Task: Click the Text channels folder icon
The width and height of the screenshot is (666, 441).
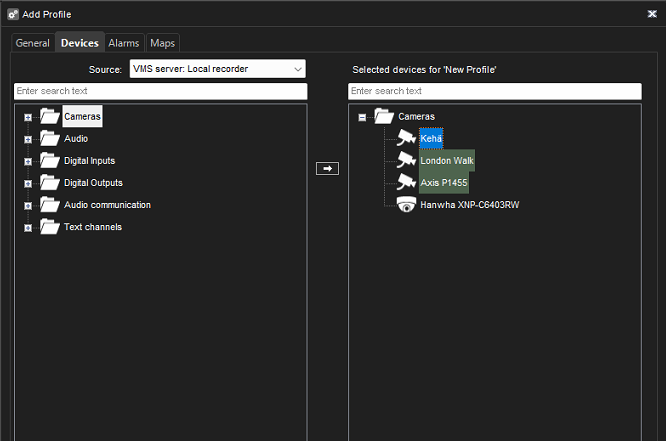Action: pyautogui.click(x=50, y=226)
